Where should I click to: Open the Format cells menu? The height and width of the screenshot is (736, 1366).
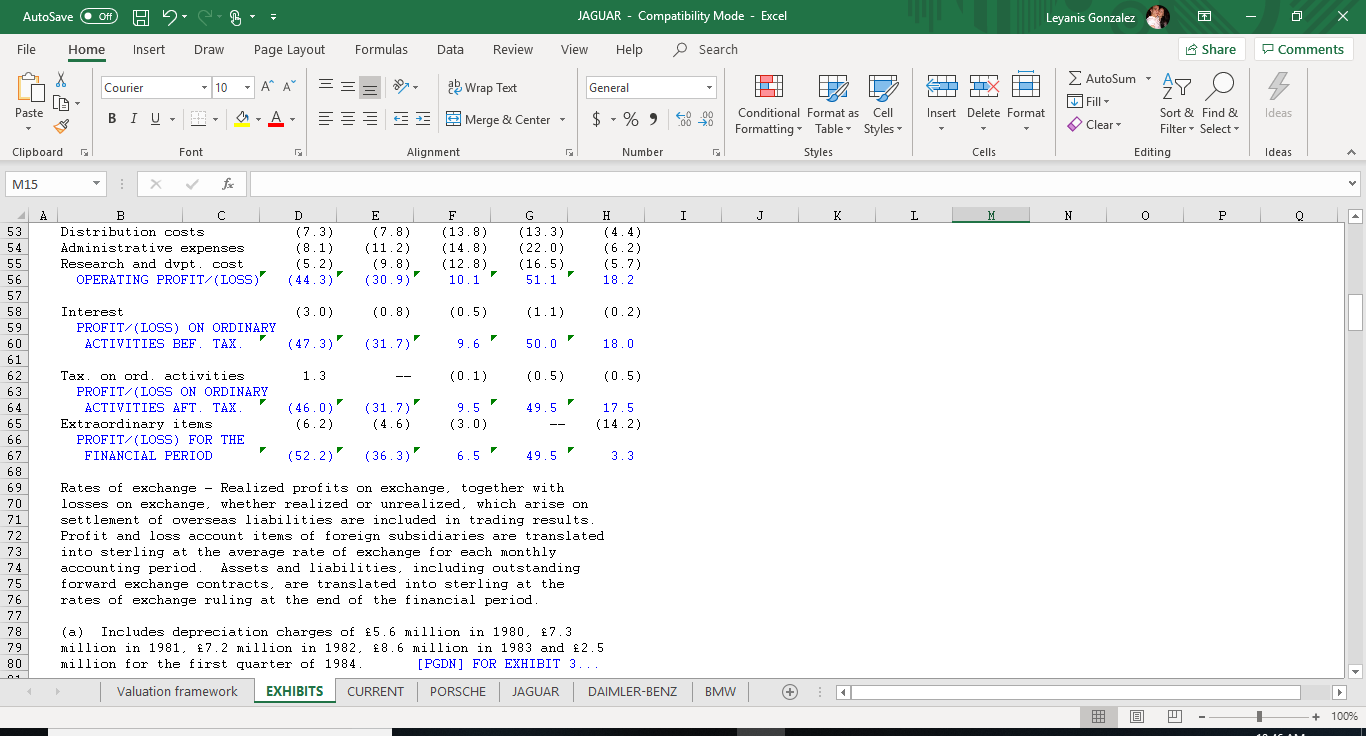click(x=1026, y=104)
